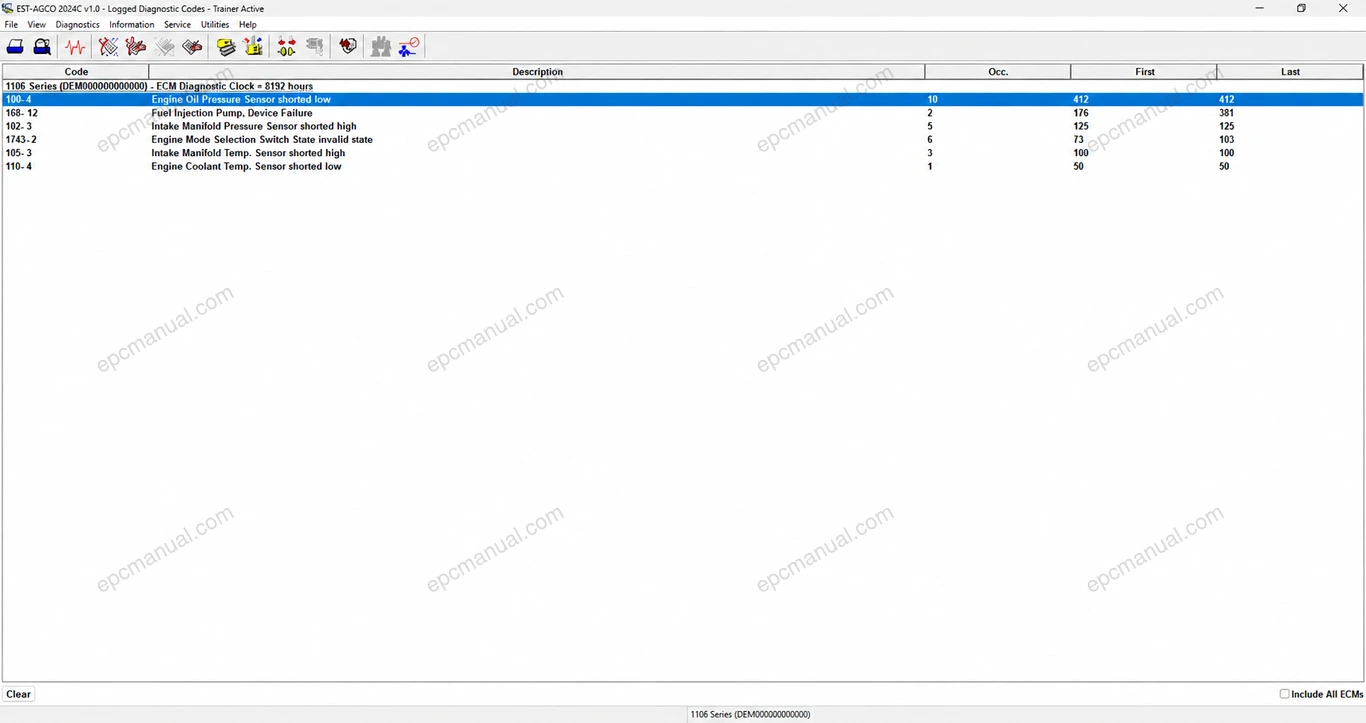Screen dimensions: 1366x723
Task: Click code 1743-2 in the Code column
Action: coord(21,139)
